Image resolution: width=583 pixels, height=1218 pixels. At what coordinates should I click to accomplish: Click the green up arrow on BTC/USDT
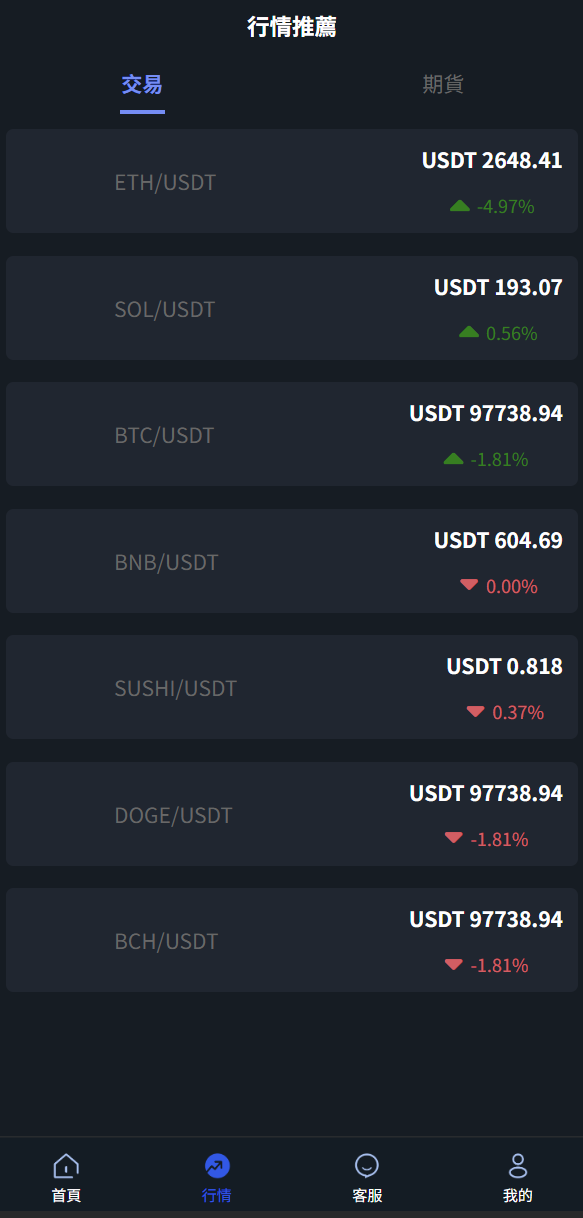(x=453, y=459)
